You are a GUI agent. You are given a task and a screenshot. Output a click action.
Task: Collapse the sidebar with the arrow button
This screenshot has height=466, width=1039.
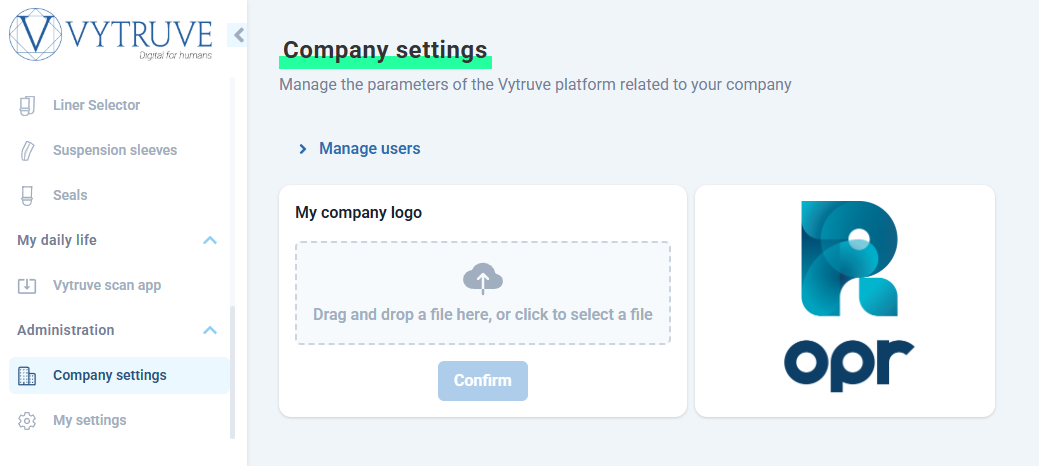(238, 35)
